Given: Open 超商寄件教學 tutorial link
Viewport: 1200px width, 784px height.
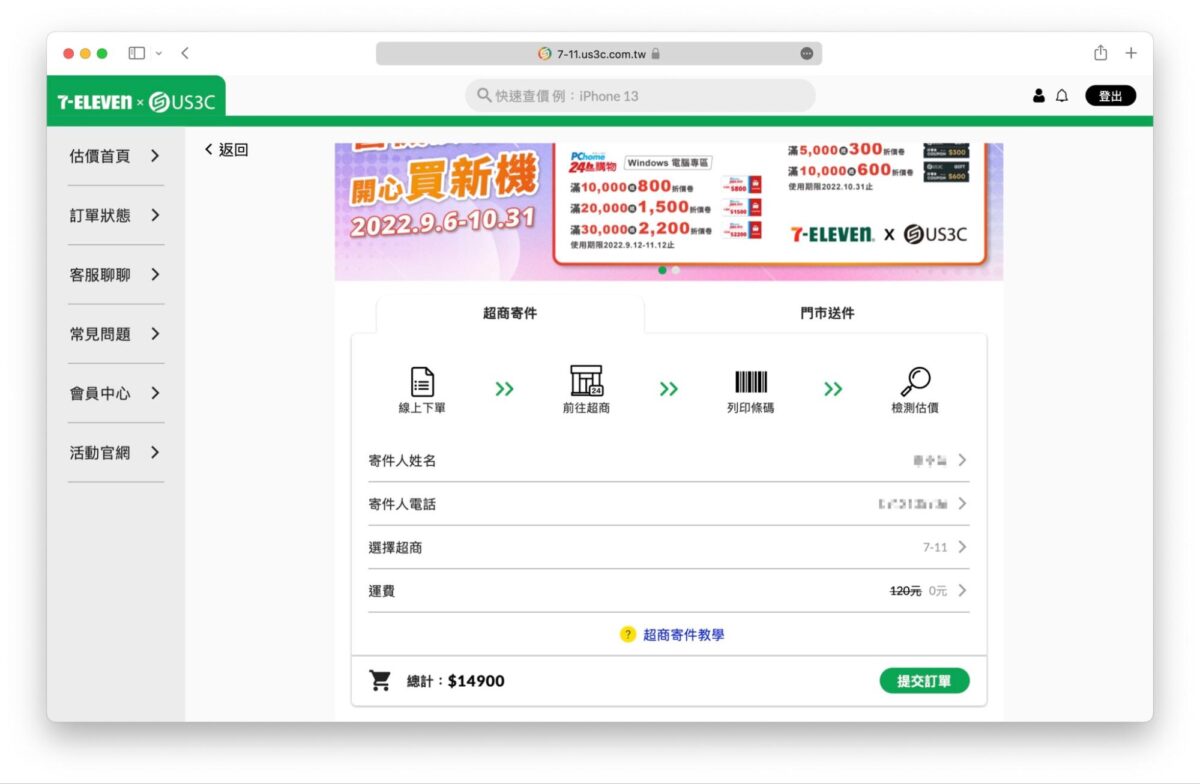Looking at the screenshot, I should click(x=684, y=634).
